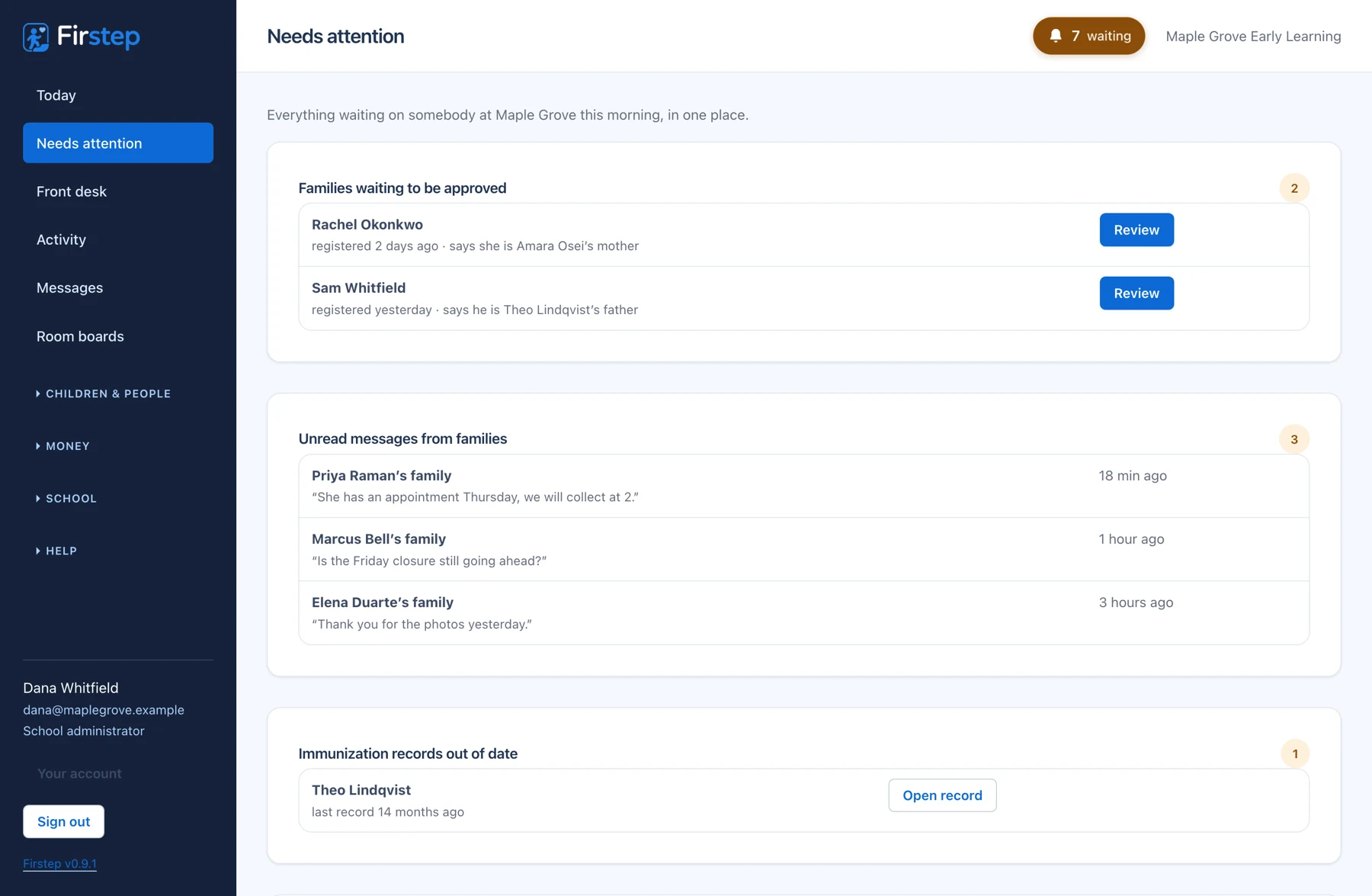Screen dimensions: 1372x896
Task: Go to Front desk
Action: [x=118, y=191]
